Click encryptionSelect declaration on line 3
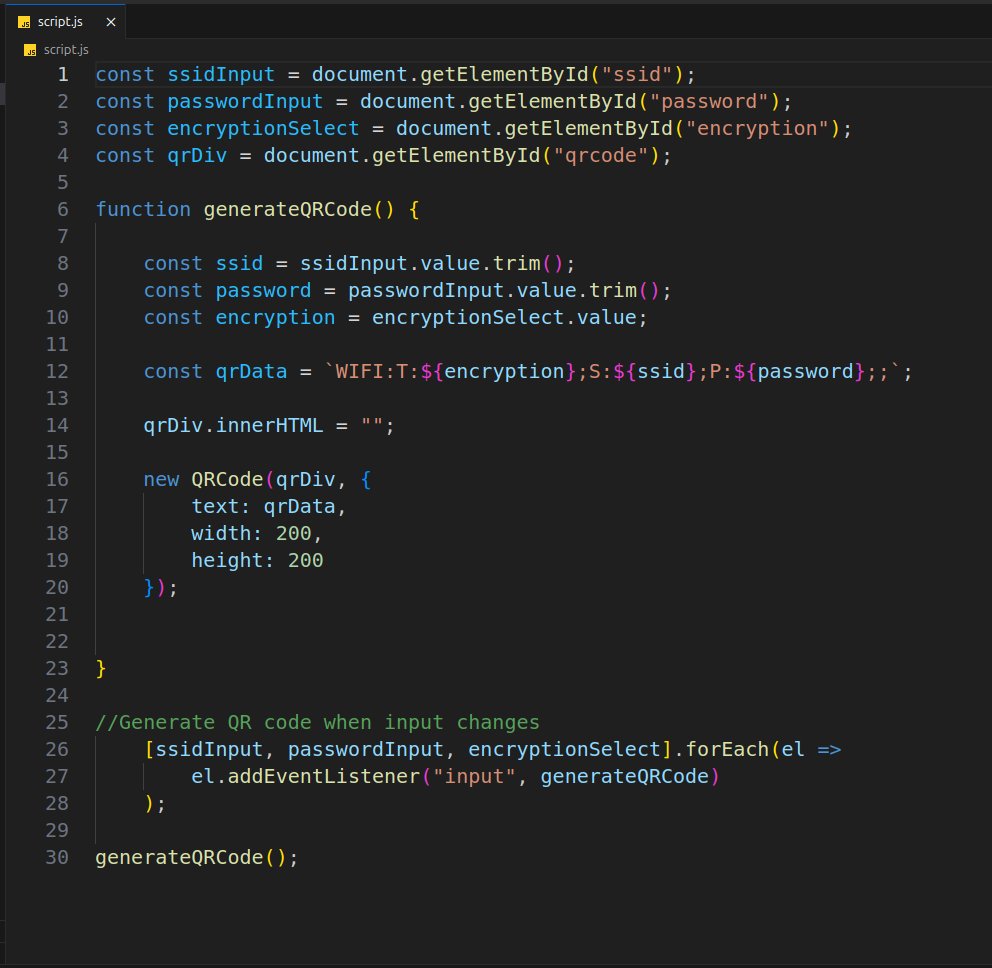 [263, 128]
